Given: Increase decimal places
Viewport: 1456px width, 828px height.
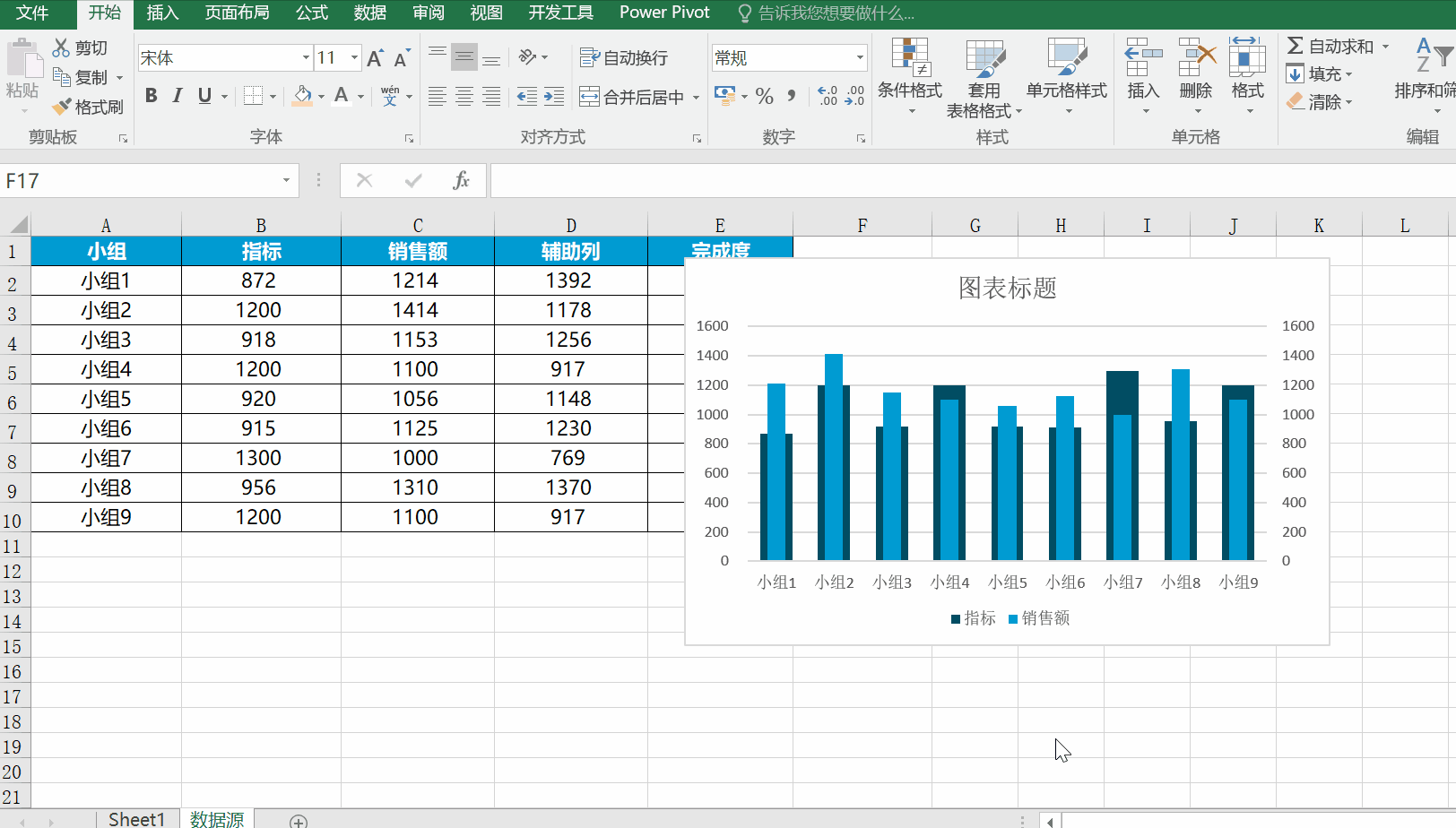Looking at the screenshot, I should [828, 96].
